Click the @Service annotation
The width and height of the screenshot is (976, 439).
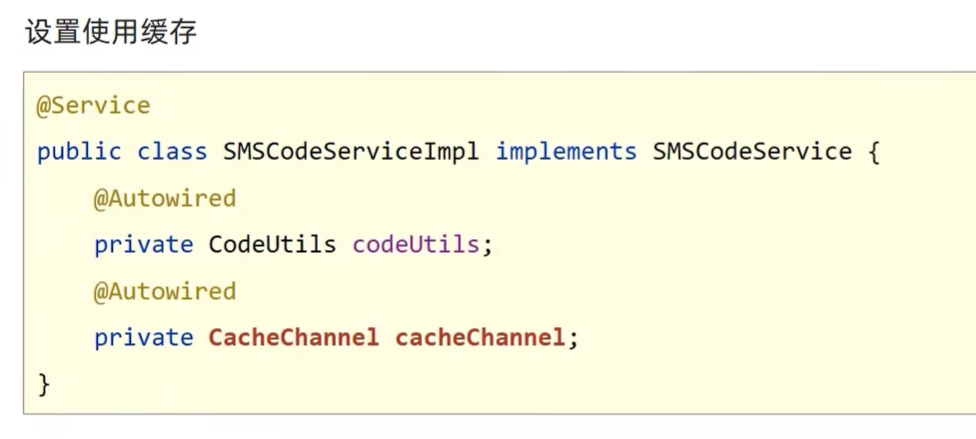(x=93, y=106)
